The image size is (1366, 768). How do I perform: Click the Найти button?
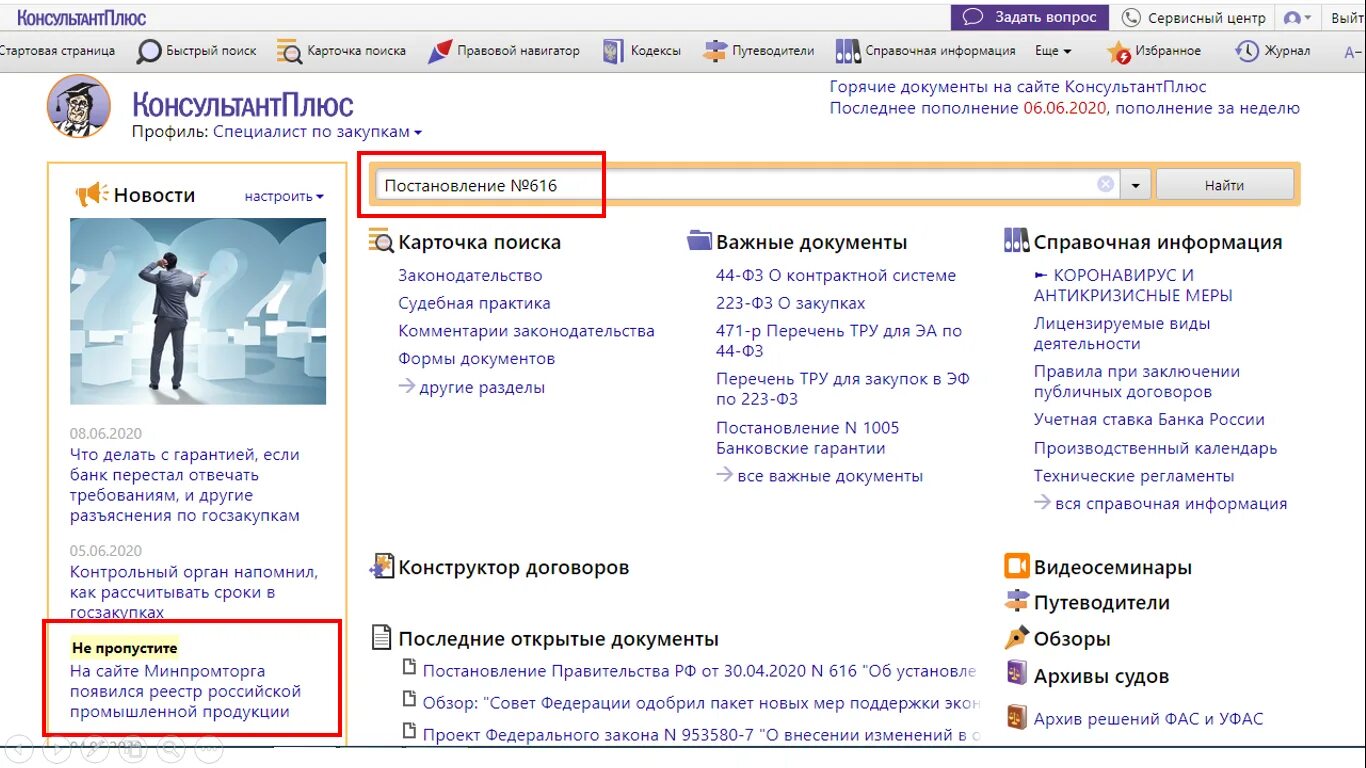1224,185
